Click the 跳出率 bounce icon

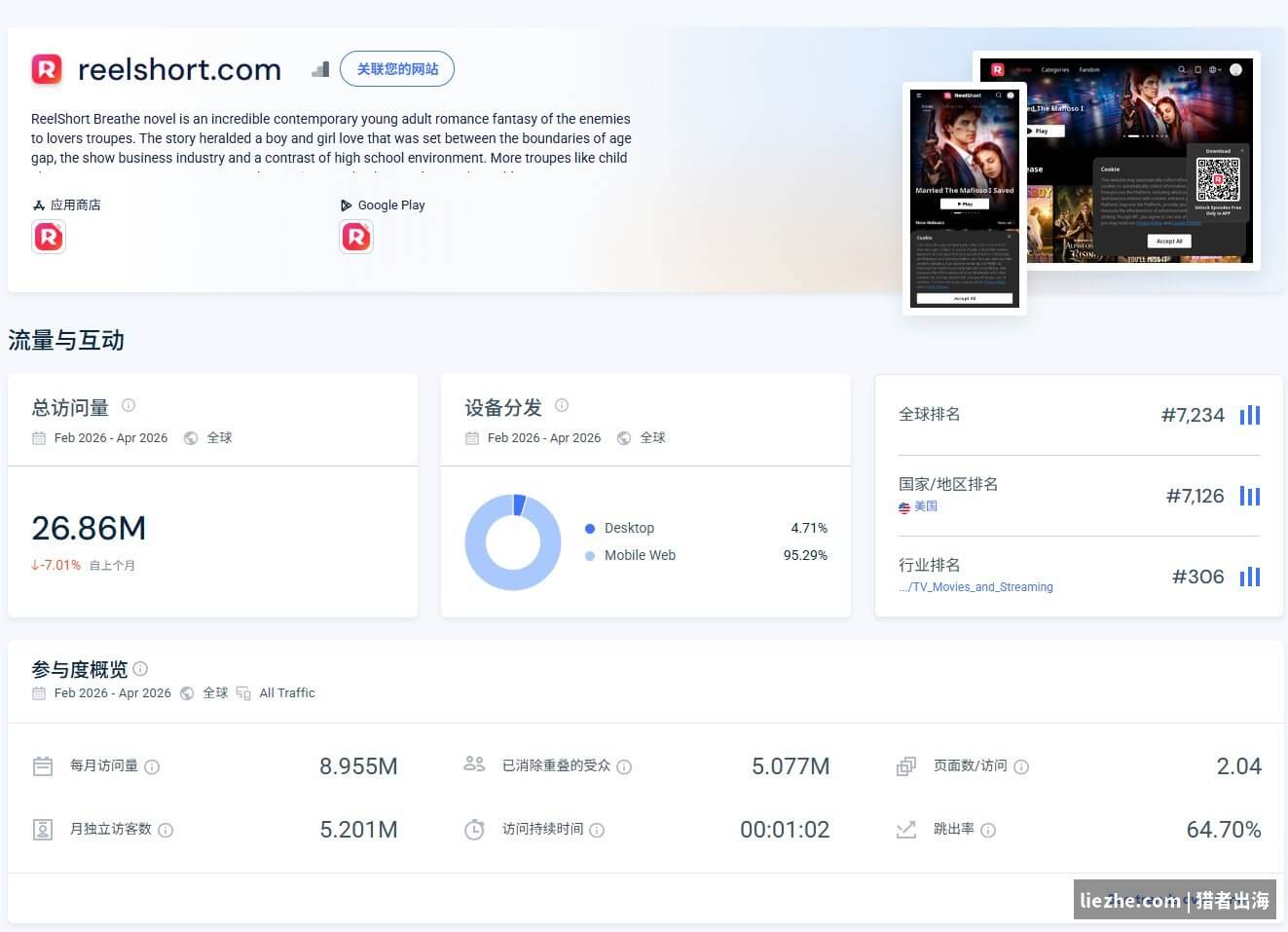(906, 830)
